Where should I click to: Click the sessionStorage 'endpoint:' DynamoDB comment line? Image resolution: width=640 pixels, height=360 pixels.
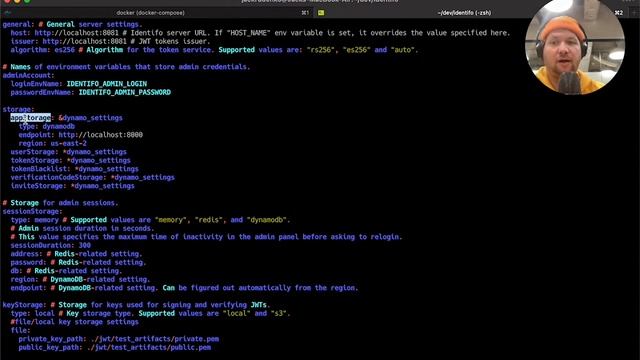click(184, 288)
